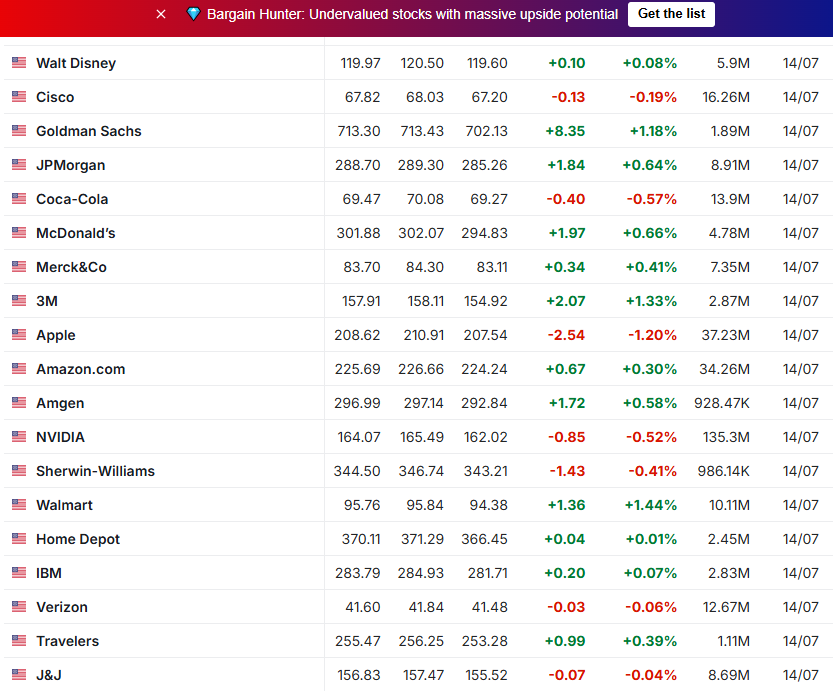Image resolution: width=833 pixels, height=691 pixels.
Task: Click the US flag beside McDonald's
Action: point(19,233)
